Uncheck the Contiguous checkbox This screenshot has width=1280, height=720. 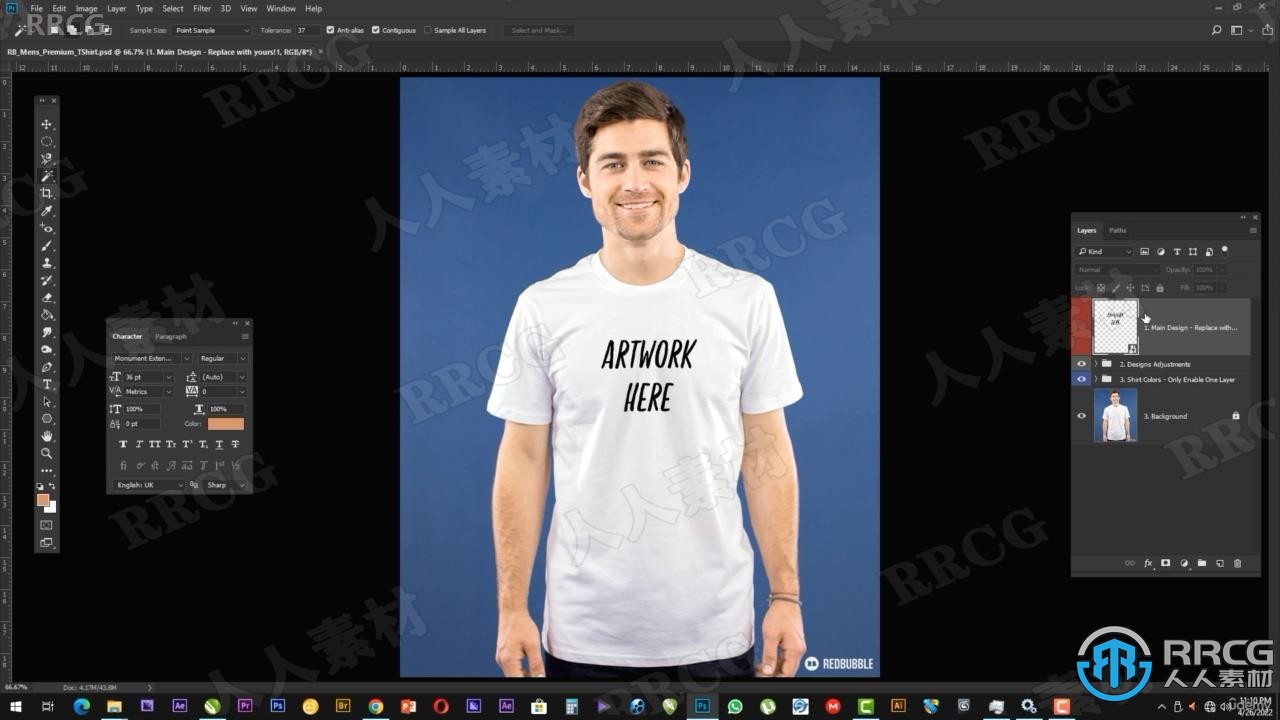pos(375,30)
